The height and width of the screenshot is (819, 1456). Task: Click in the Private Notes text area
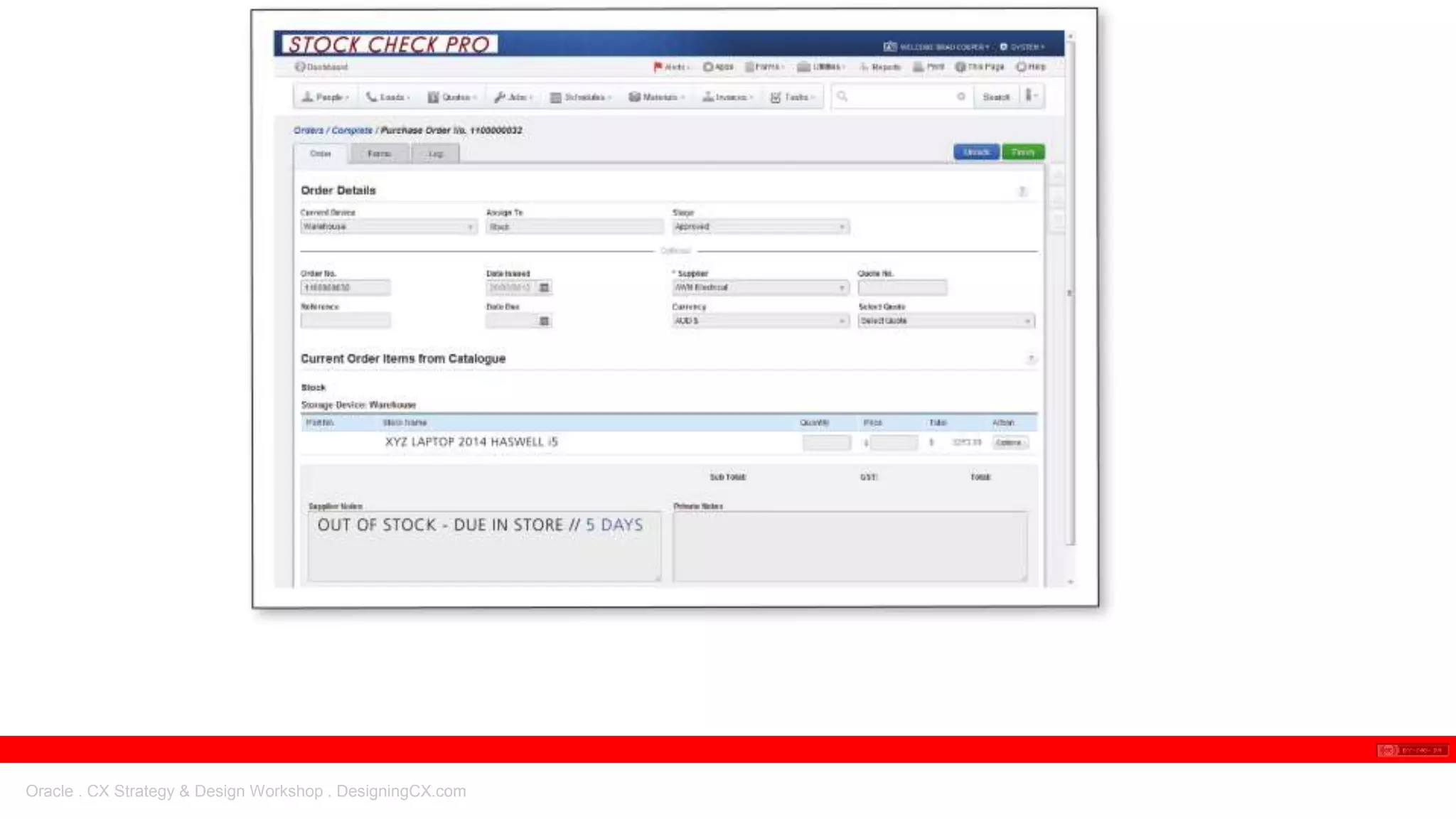point(849,545)
